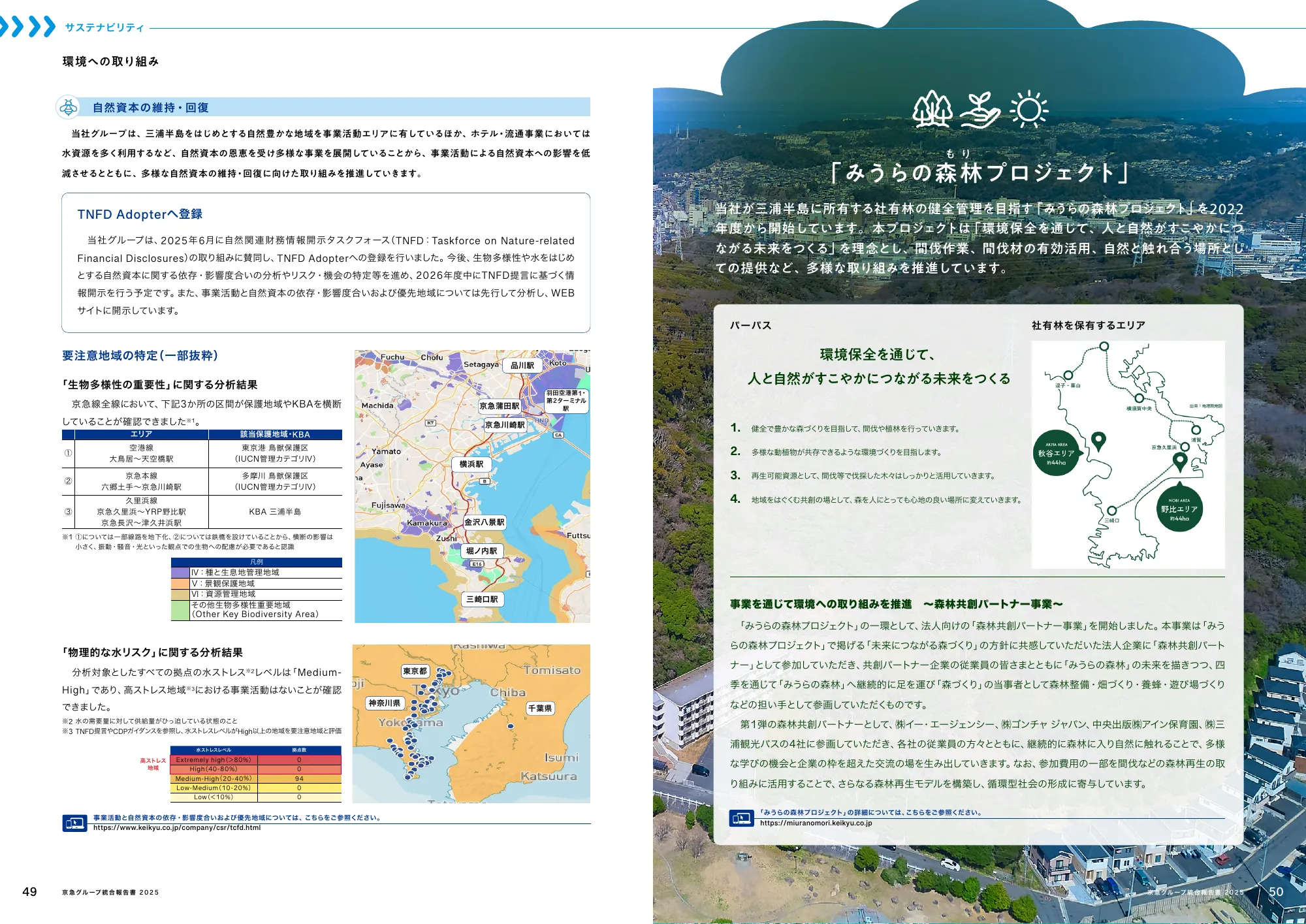The width and height of the screenshot is (1306, 924).
Task: Click the bee icon beside 自然資本の維持・回復
Action: 68,106
